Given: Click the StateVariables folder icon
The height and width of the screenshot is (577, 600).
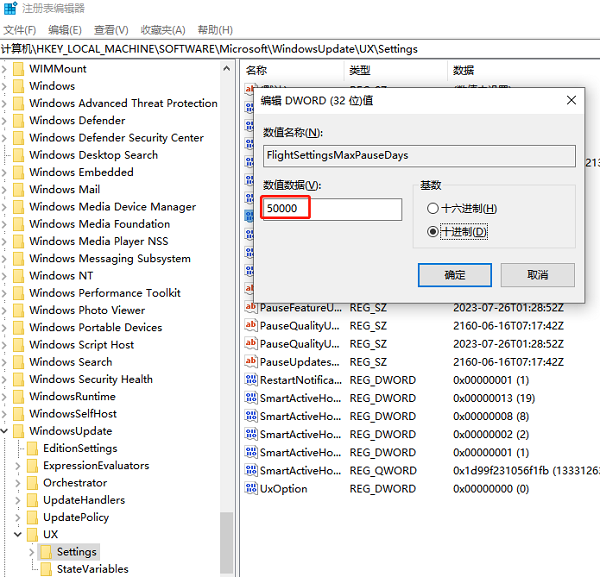Looking at the screenshot, I should pos(46,569).
